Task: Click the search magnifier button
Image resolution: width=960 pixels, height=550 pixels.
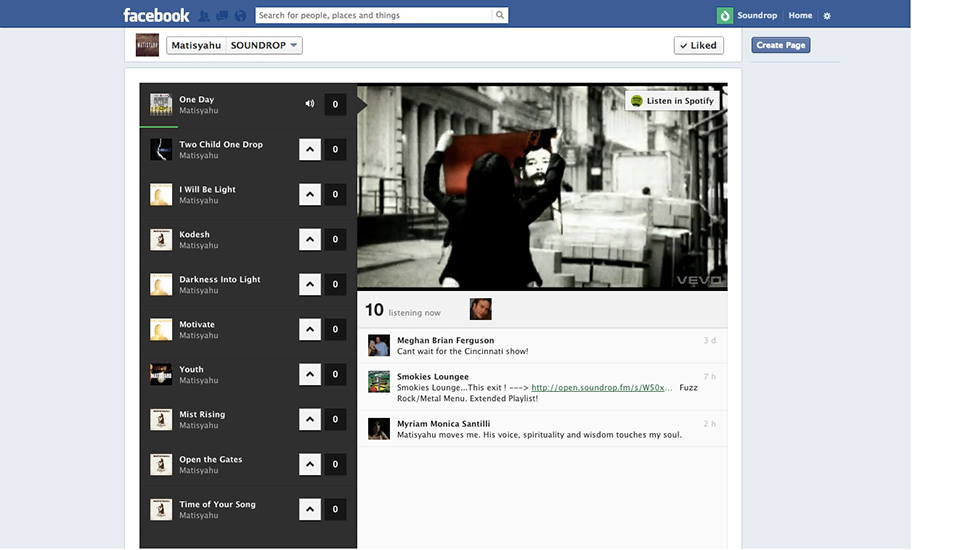Action: (500, 15)
